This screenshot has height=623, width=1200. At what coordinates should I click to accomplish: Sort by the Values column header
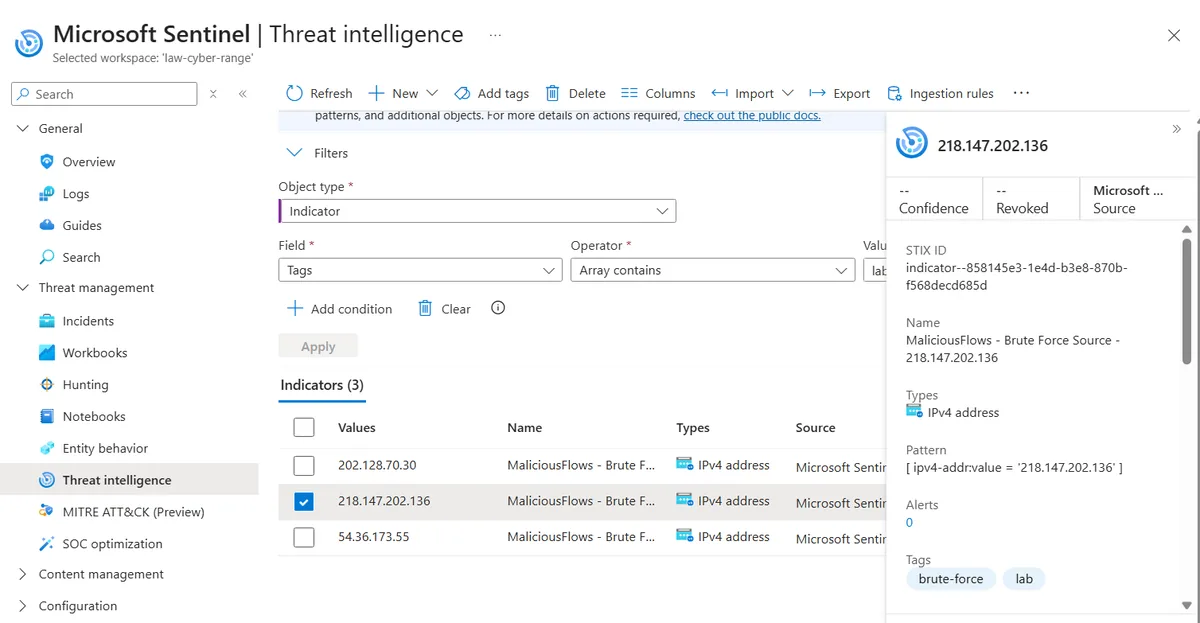357,428
